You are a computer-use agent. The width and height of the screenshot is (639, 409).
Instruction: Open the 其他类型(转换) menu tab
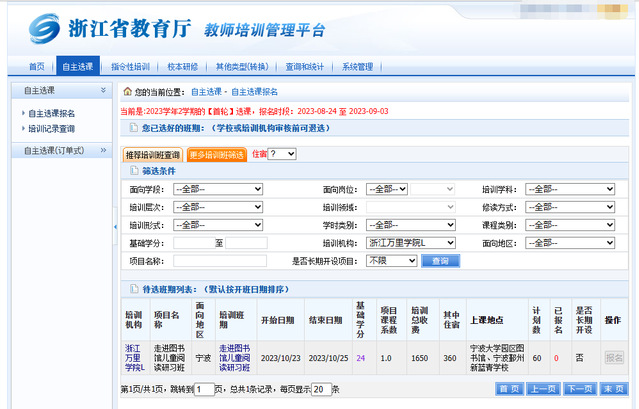pyautogui.click(x=242, y=66)
